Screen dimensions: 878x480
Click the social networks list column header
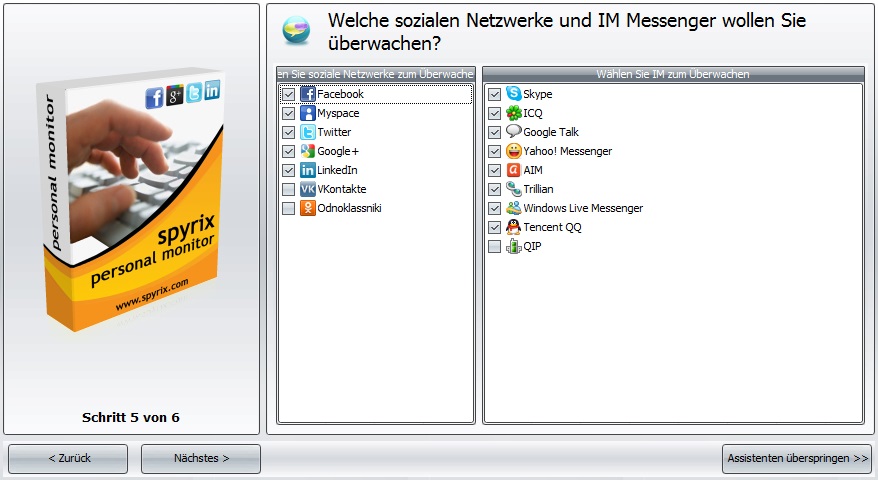(x=376, y=74)
